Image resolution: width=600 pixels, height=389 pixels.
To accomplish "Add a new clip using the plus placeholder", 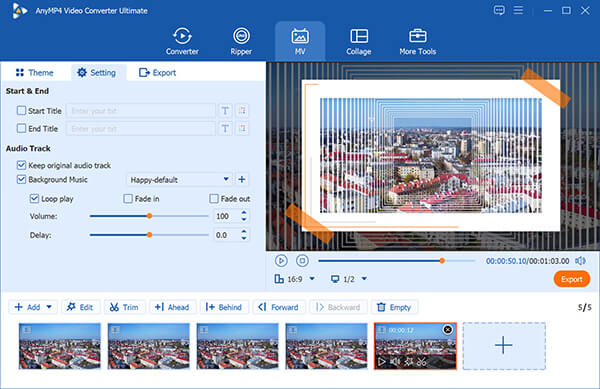I will click(x=504, y=346).
